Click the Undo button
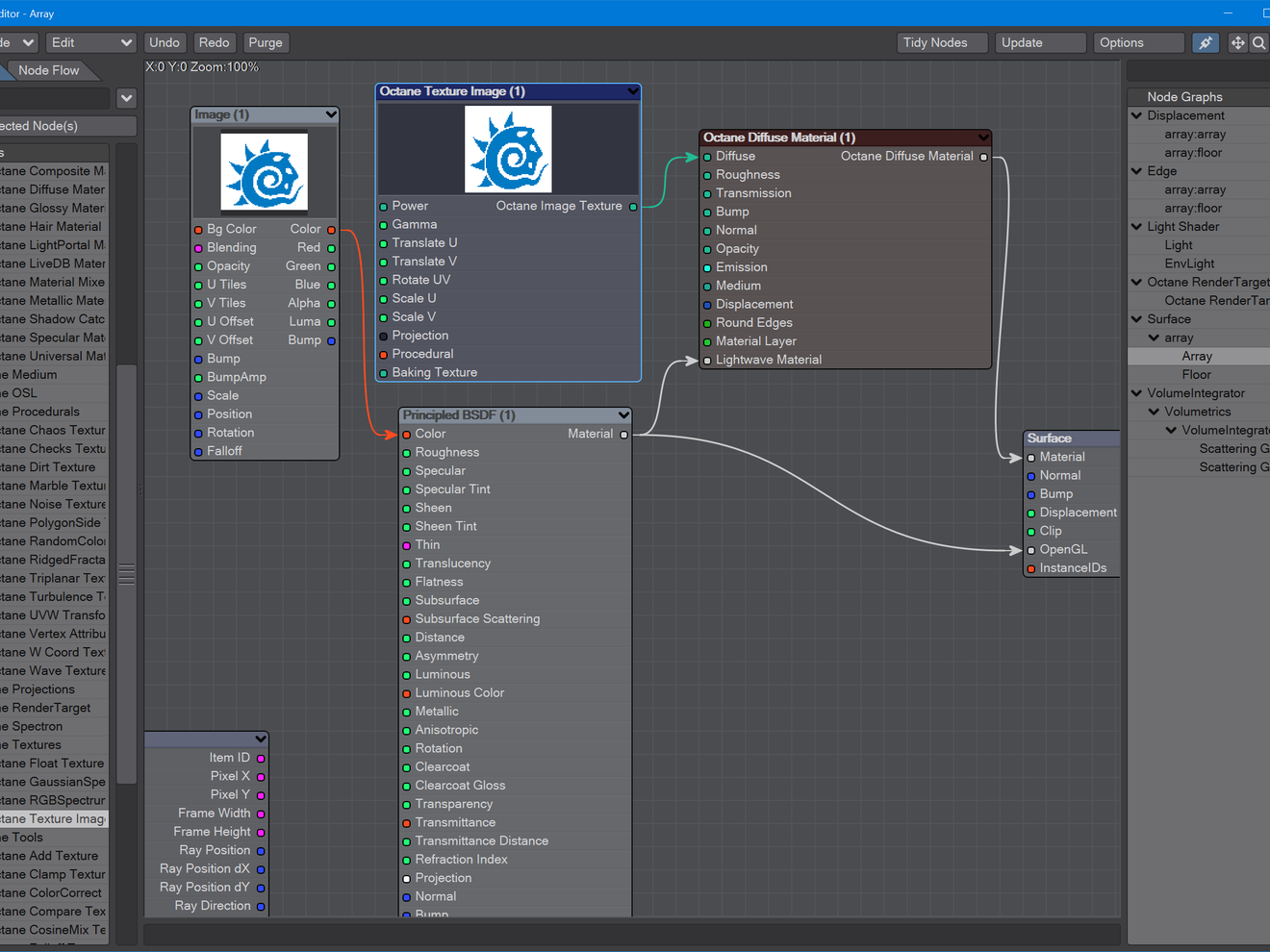1270x952 pixels. click(x=165, y=42)
